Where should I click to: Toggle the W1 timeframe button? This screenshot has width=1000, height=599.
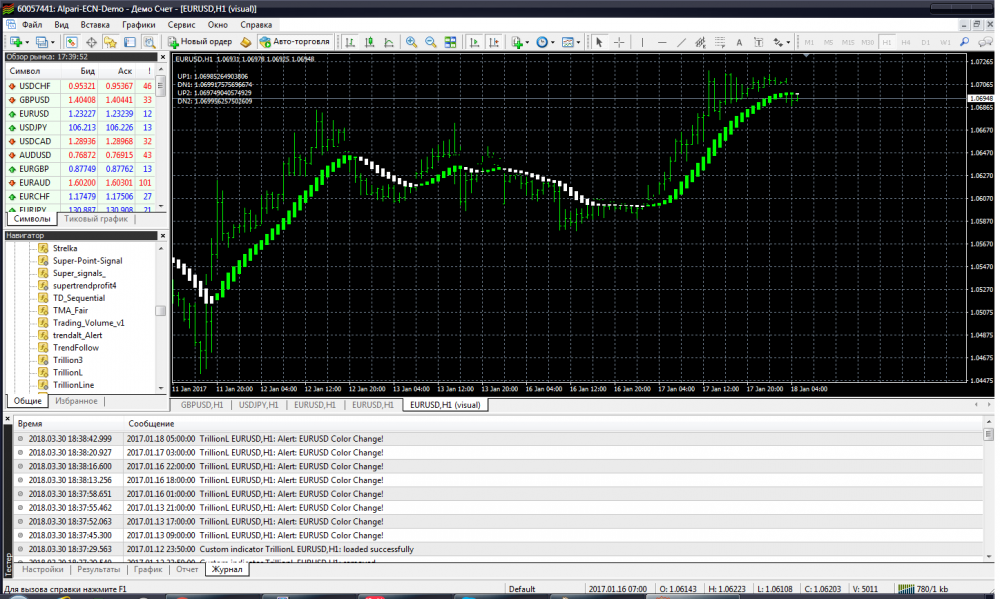[945, 42]
